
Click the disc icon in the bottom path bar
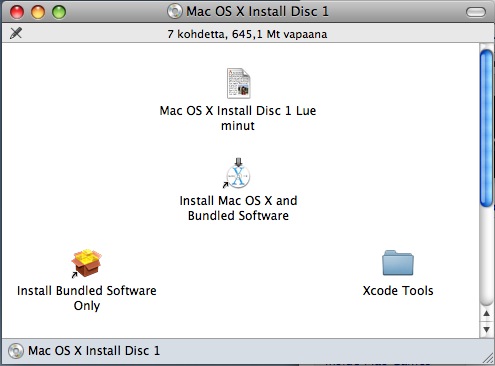coord(16,351)
